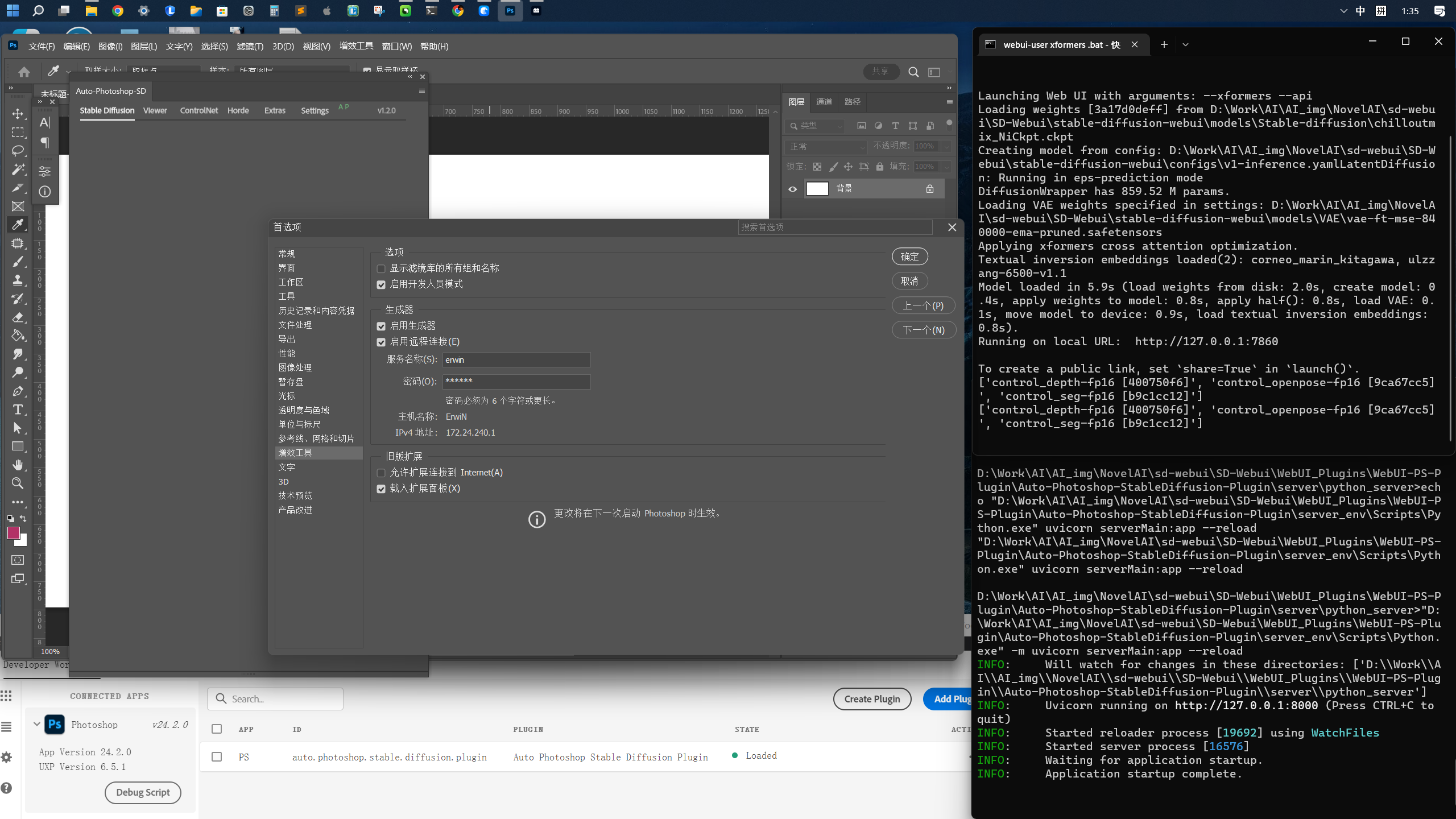Open the 滤镜(T) menu
This screenshot has height=819, width=1456.
pos(250,47)
